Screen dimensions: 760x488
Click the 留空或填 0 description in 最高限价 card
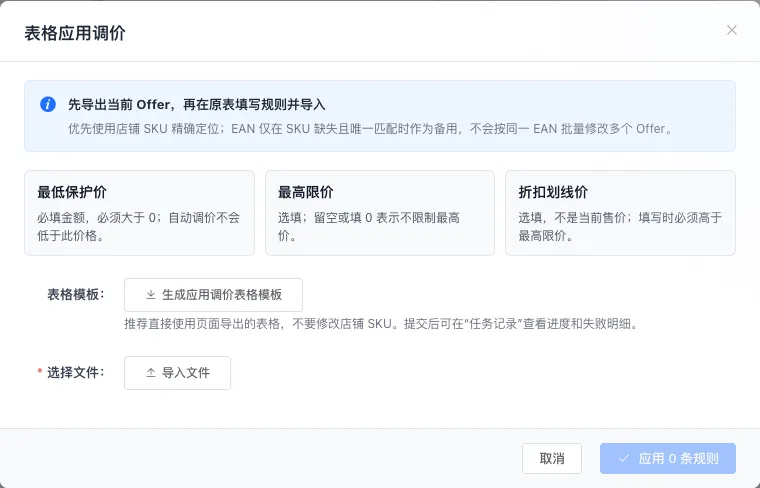pyautogui.click(x=369, y=226)
